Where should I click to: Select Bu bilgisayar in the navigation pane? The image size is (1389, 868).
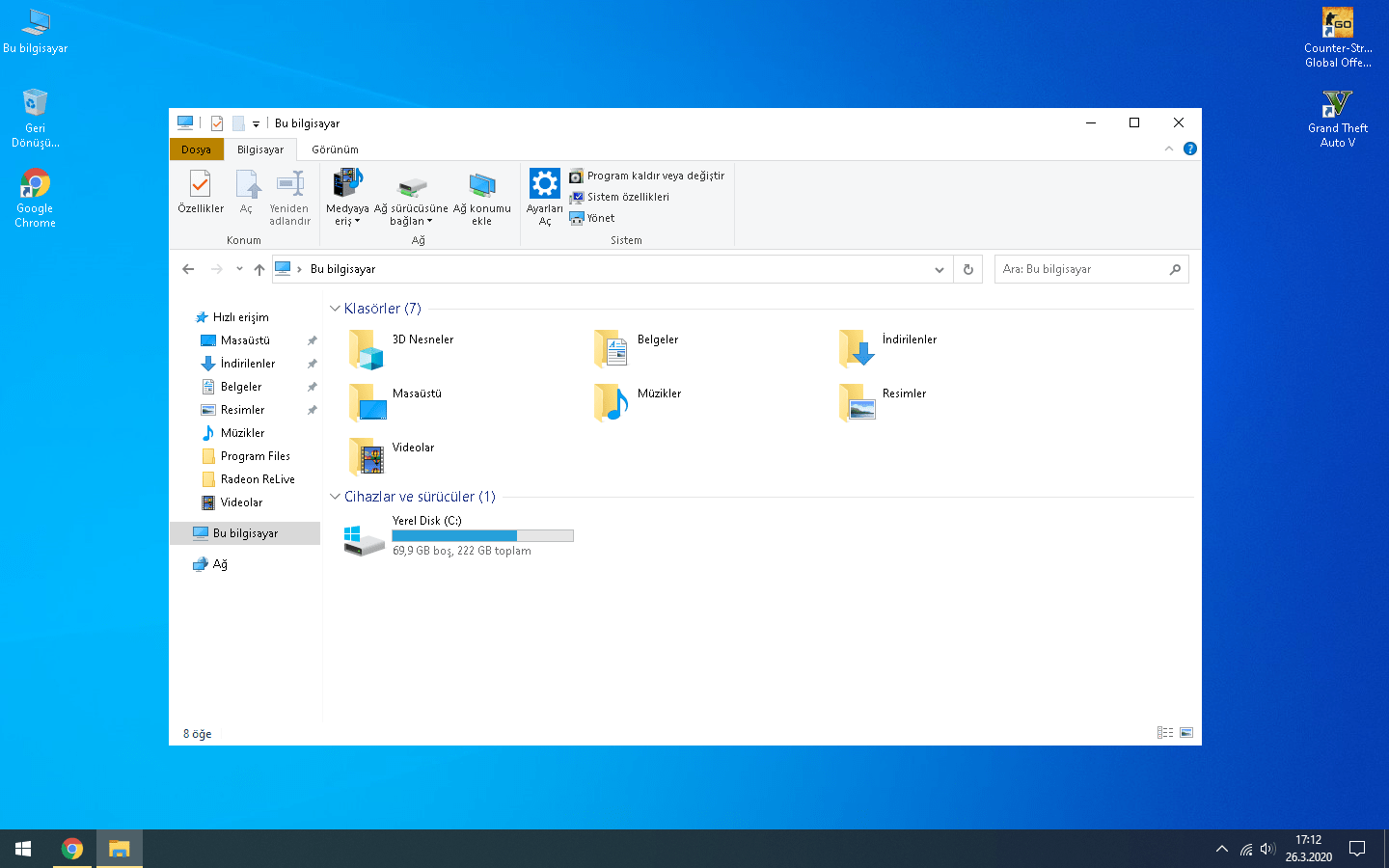pos(245,533)
